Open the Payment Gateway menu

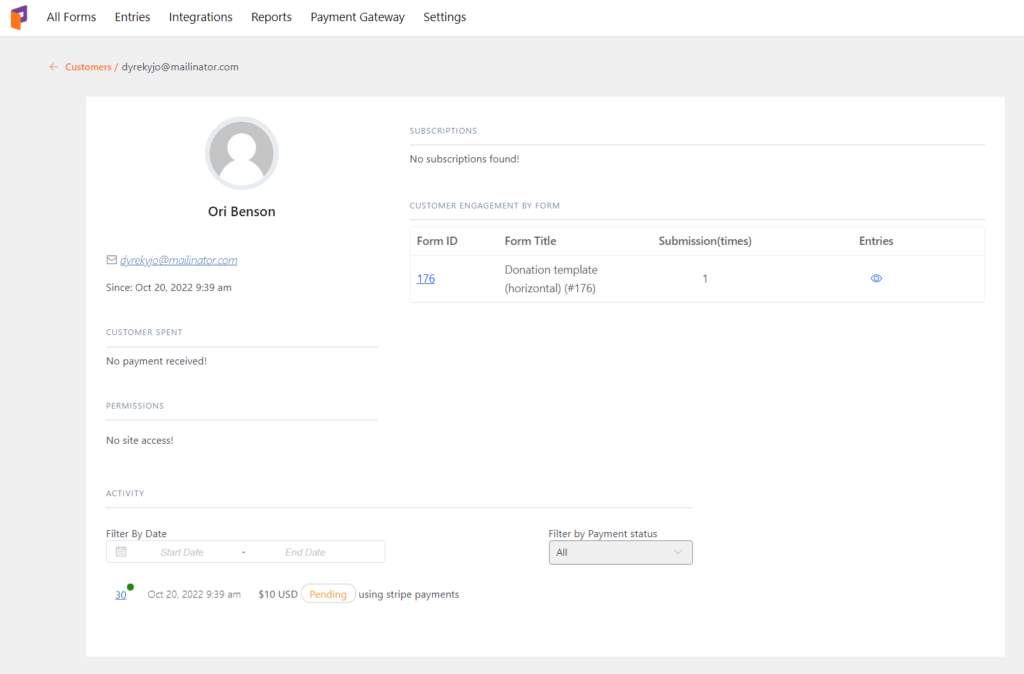point(357,17)
